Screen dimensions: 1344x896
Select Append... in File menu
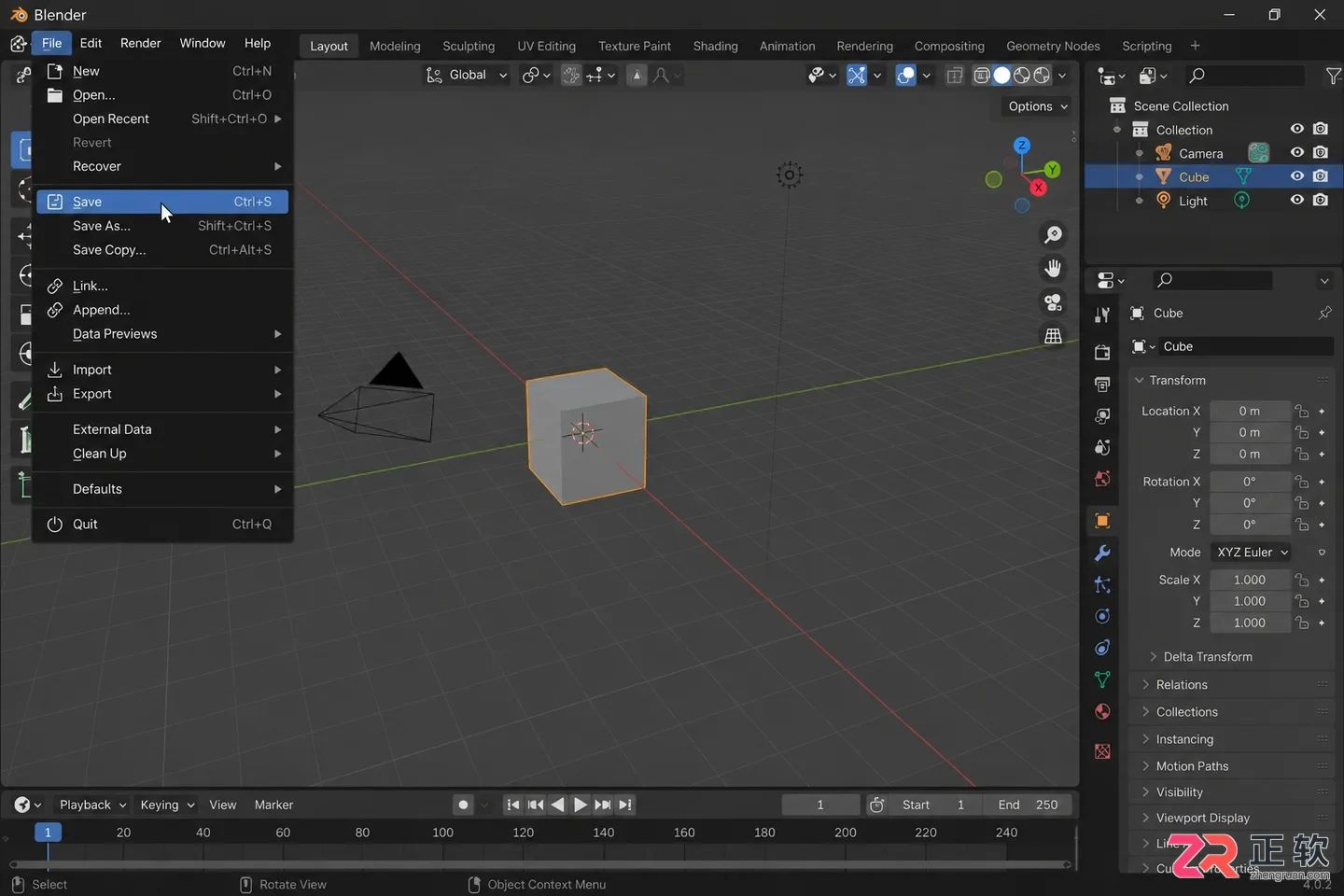[162, 310]
